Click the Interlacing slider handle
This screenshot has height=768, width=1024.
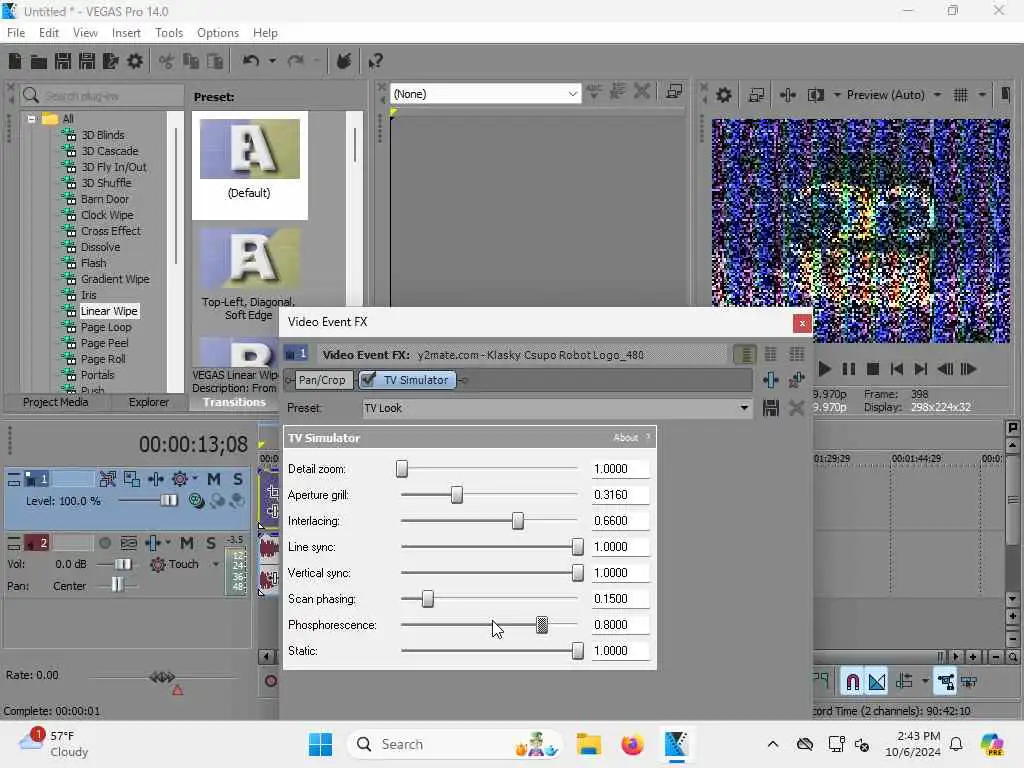(518, 521)
